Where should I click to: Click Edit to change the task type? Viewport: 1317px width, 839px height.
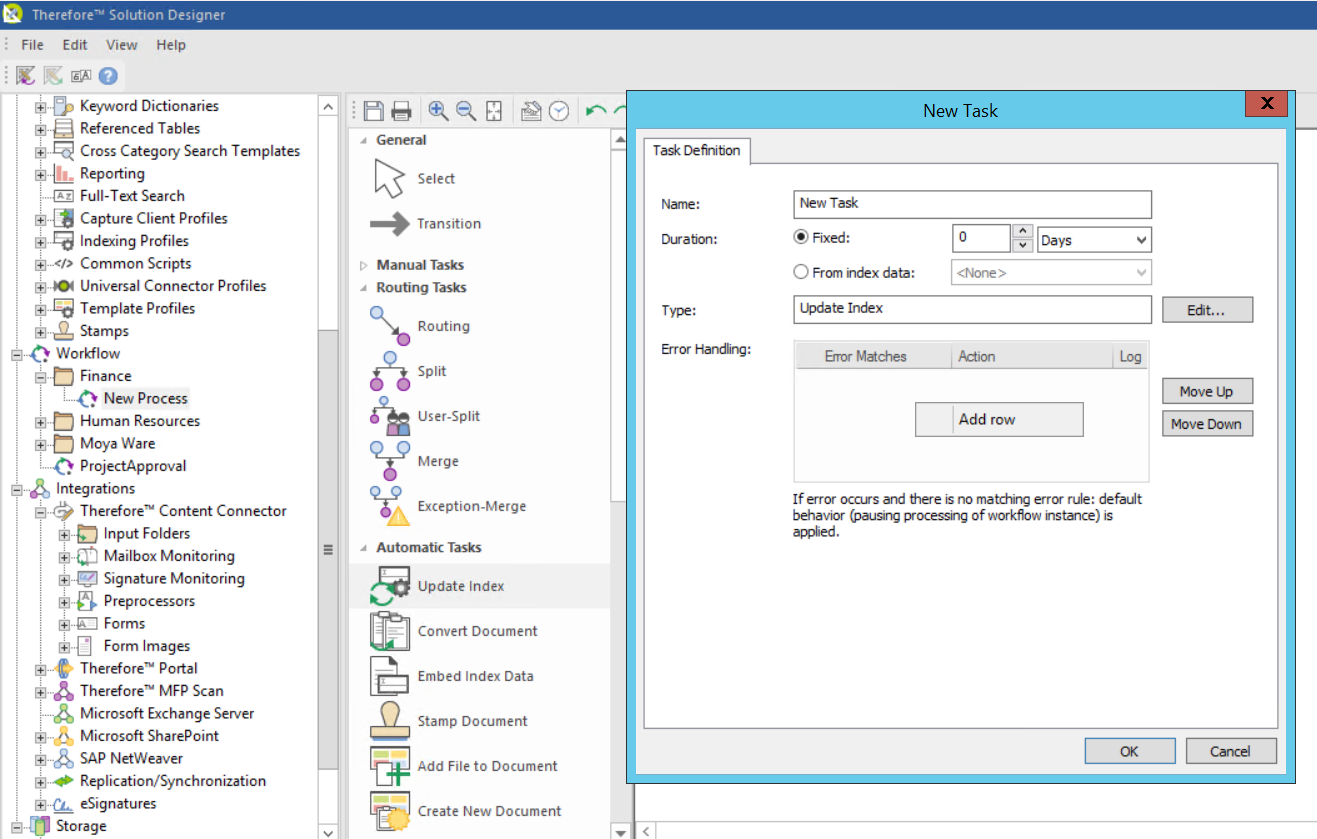point(1207,309)
